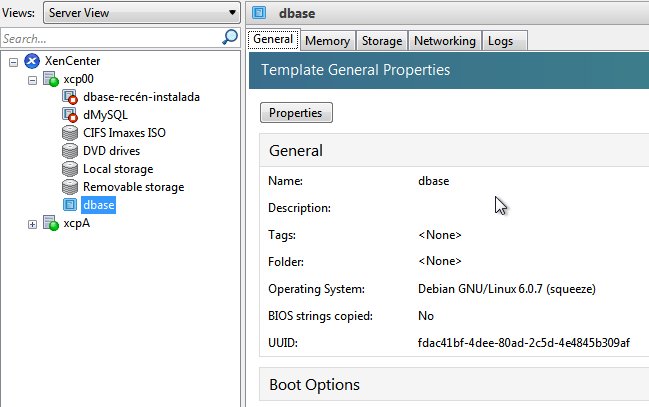This screenshot has width=649, height=407.
Task: Open the Logs tab
Action: click(x=504, y=41)
